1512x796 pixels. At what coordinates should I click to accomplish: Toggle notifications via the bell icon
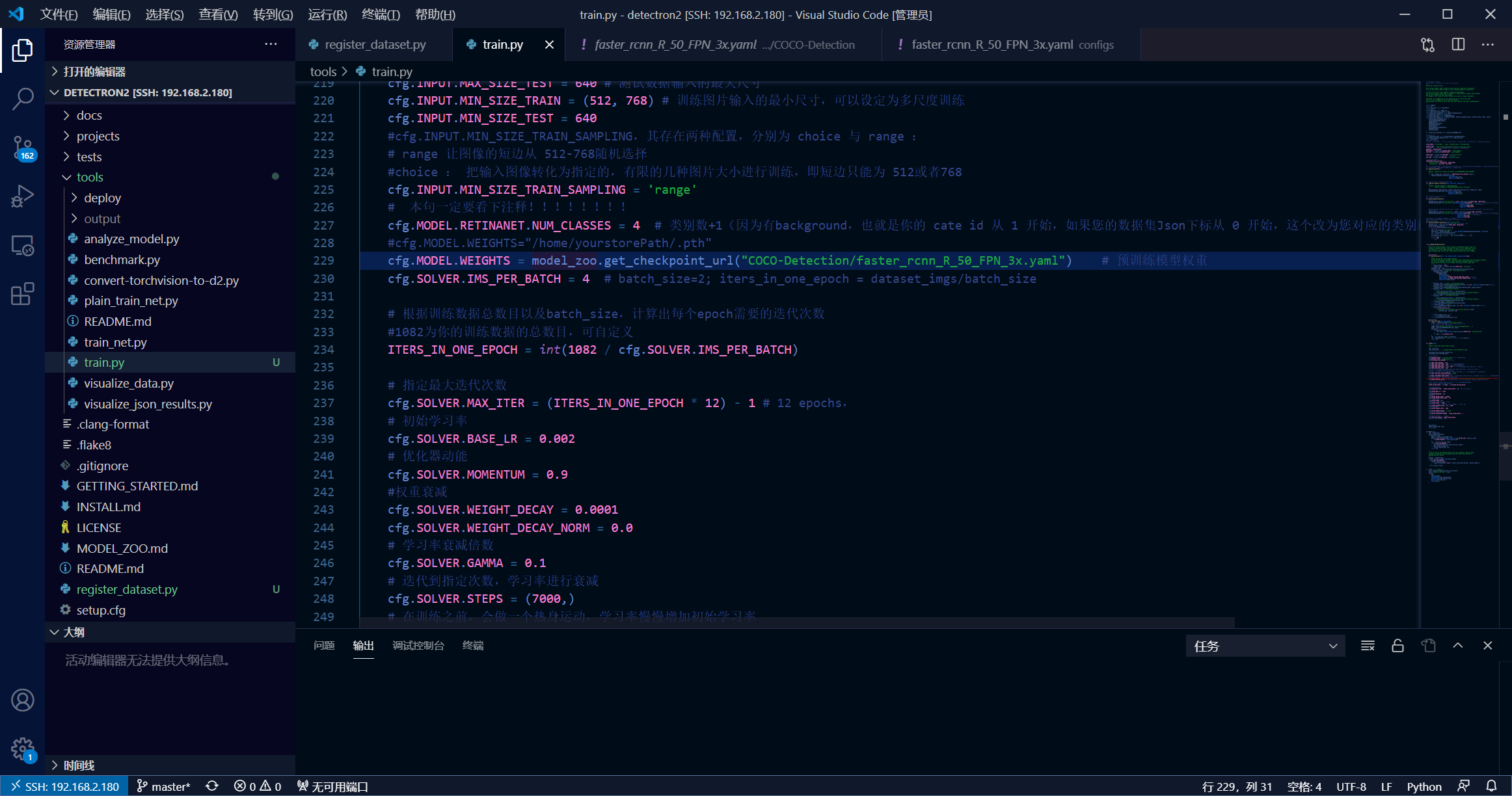(1492, 786)
